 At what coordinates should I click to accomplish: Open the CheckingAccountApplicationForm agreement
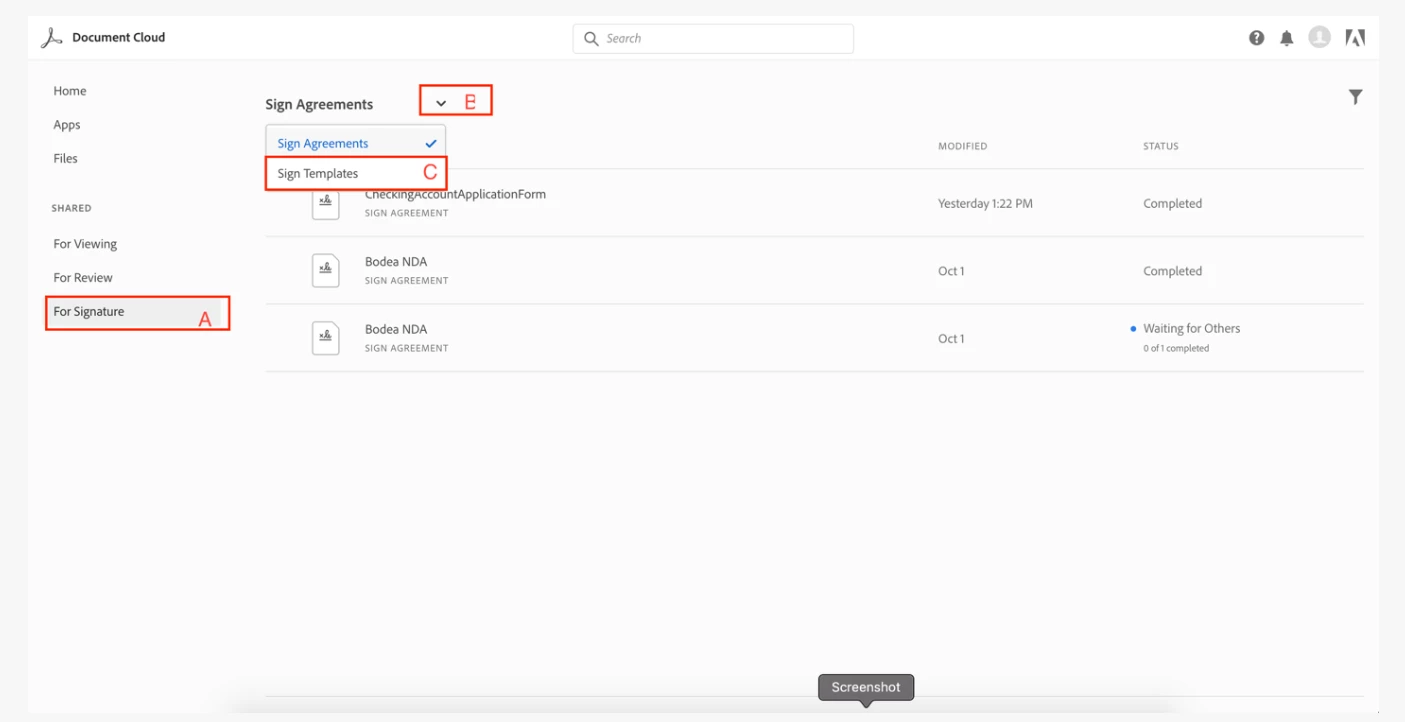(455, 194)
